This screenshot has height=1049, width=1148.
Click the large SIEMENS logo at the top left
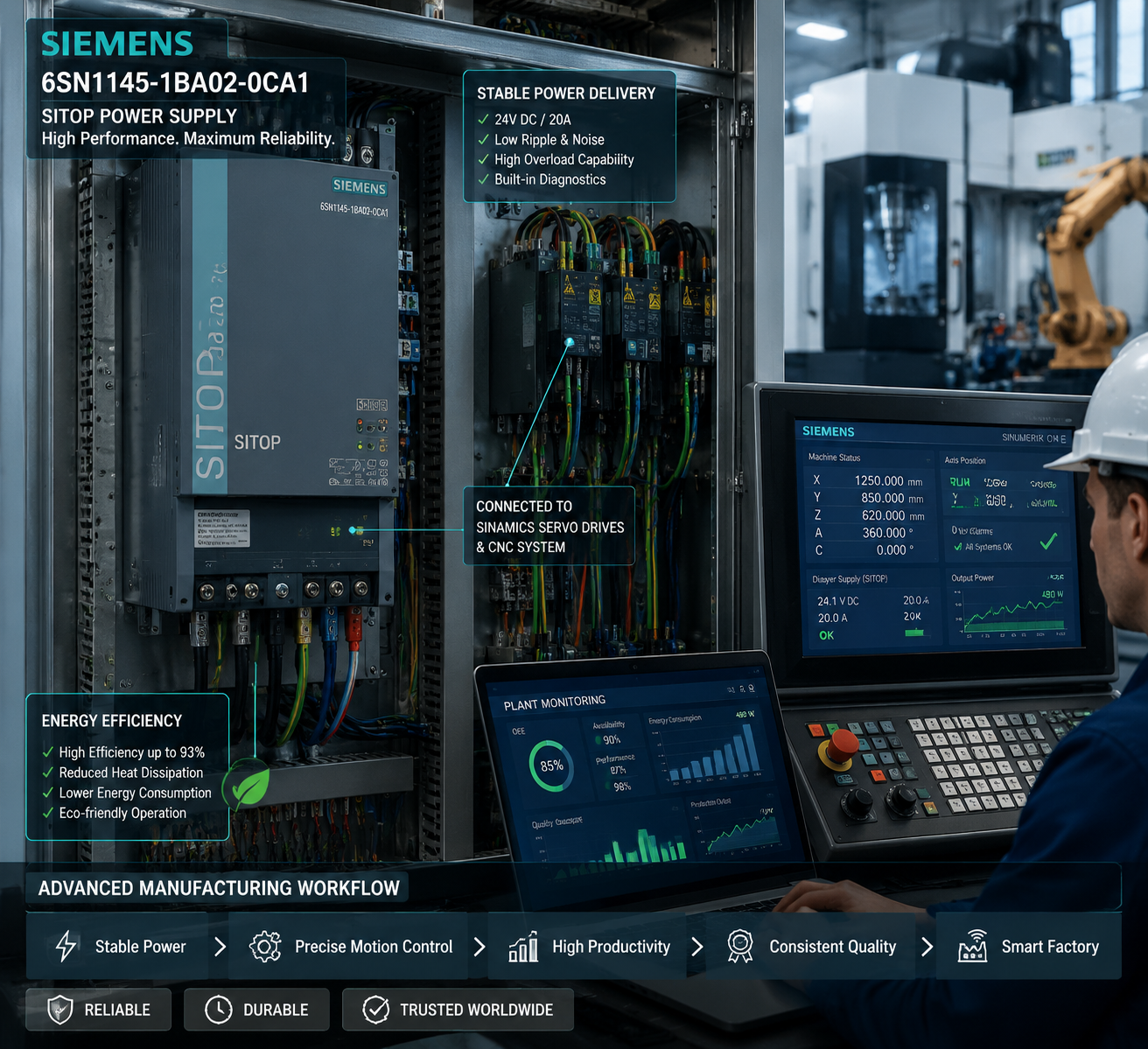117,44
